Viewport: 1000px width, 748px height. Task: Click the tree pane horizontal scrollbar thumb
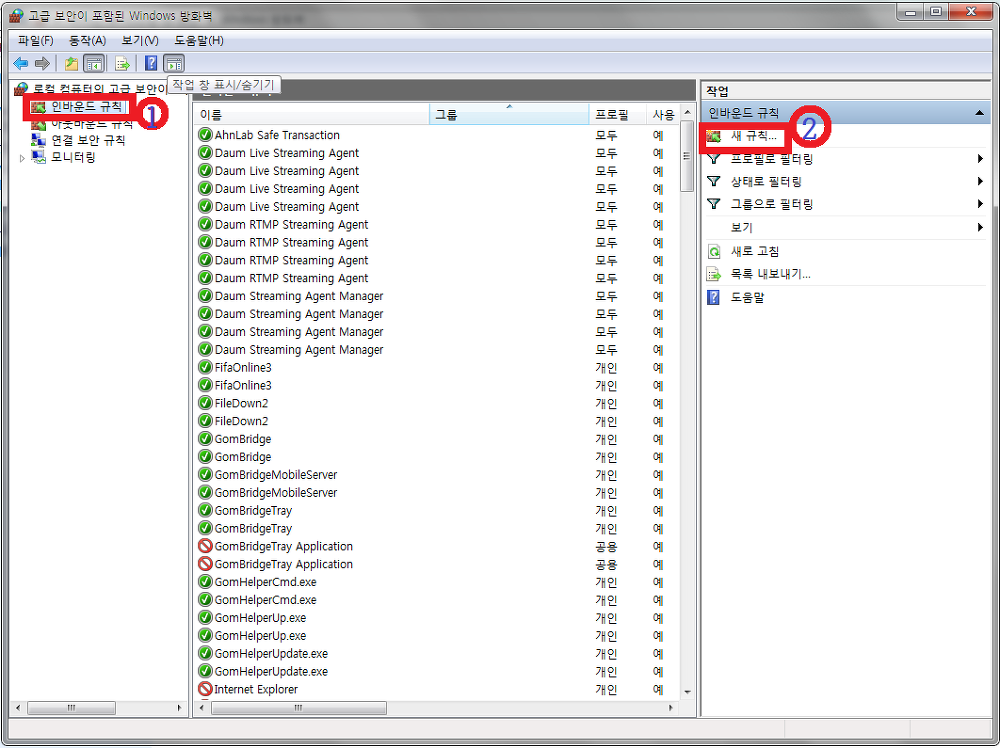point(71,708)
